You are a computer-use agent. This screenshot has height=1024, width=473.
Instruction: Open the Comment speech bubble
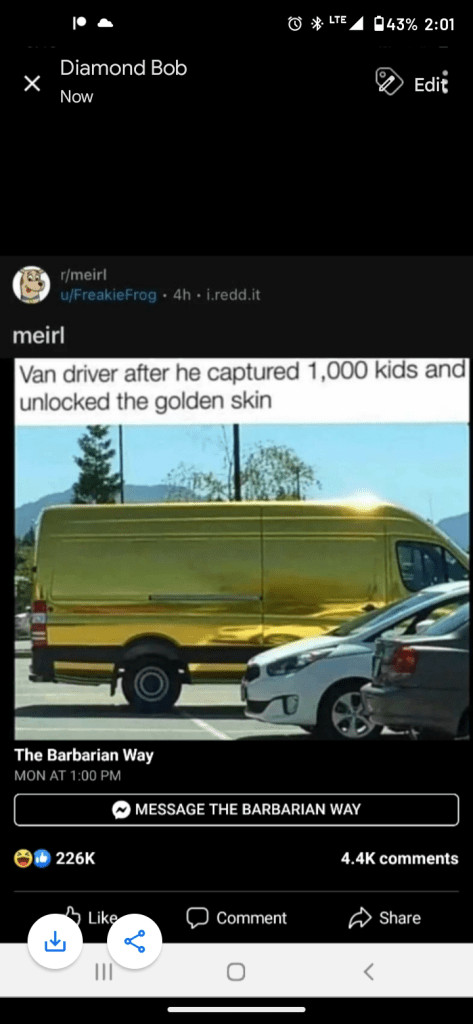coord(236,918)
